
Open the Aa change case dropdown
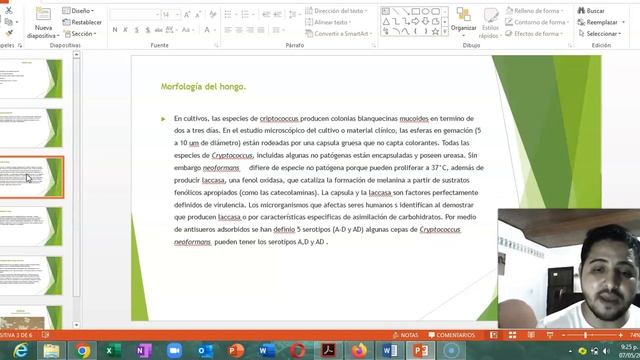(x=187, y=30)
